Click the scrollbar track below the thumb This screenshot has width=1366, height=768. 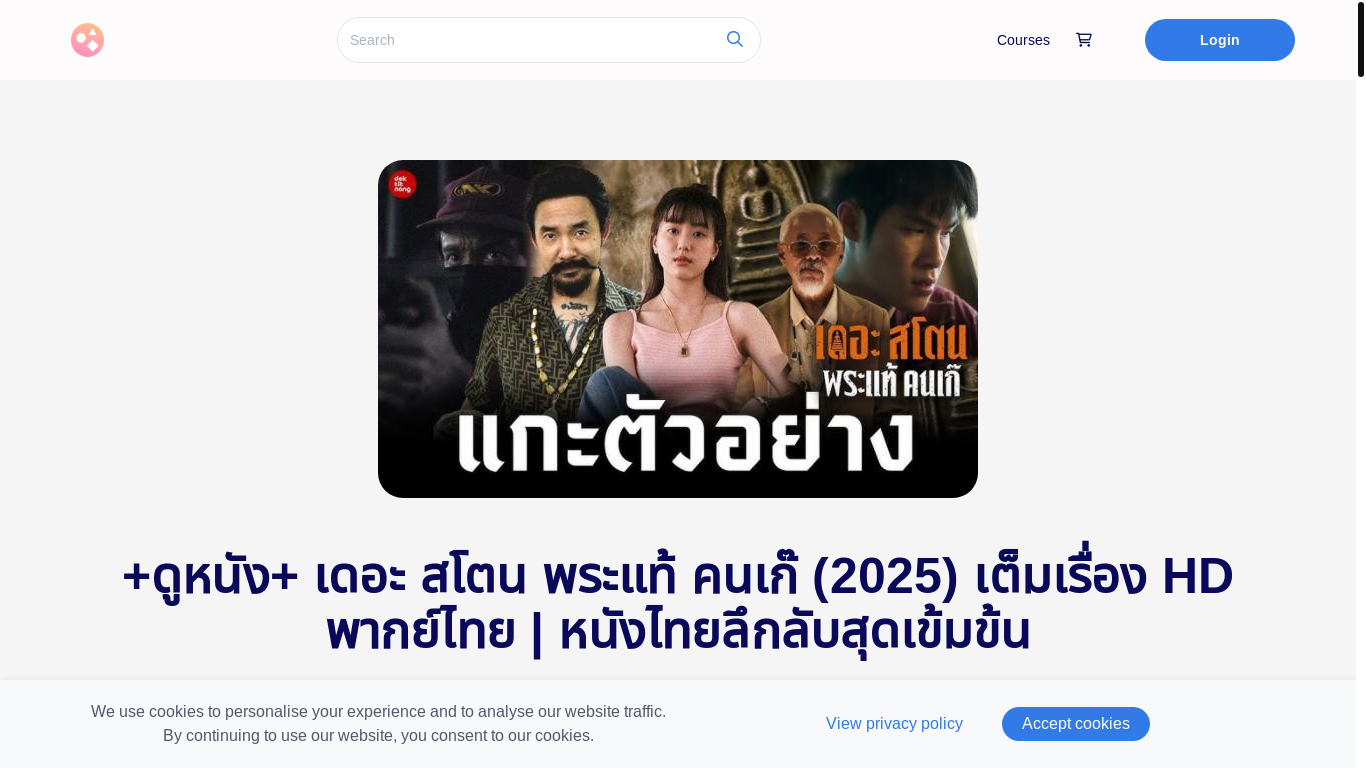click(1360, 420)
